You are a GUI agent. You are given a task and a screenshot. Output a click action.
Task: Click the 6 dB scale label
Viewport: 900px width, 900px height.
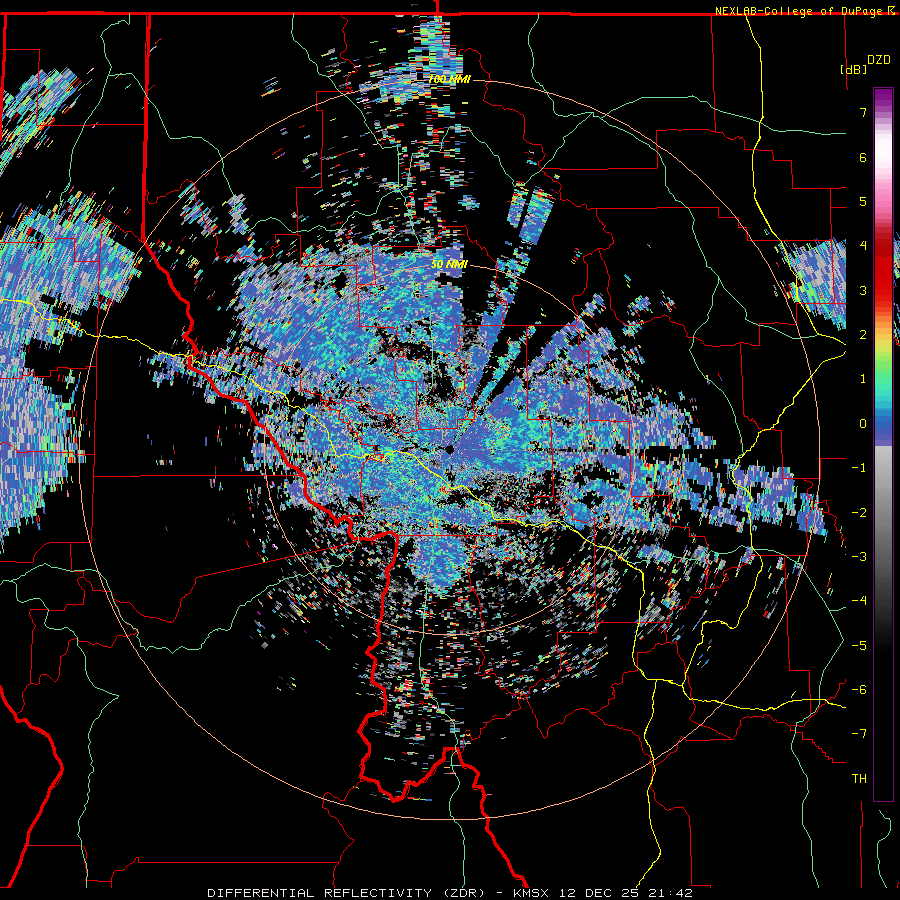click(863, 157)
